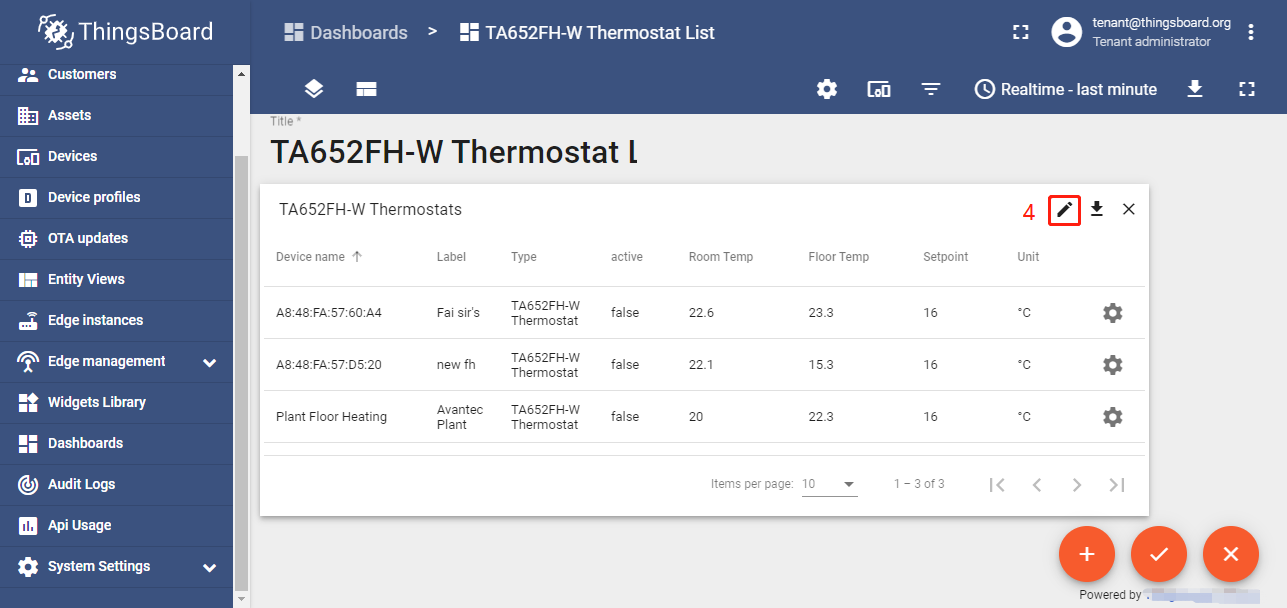Select device name A8:48:FA:57:60:A4

point(329,313)
